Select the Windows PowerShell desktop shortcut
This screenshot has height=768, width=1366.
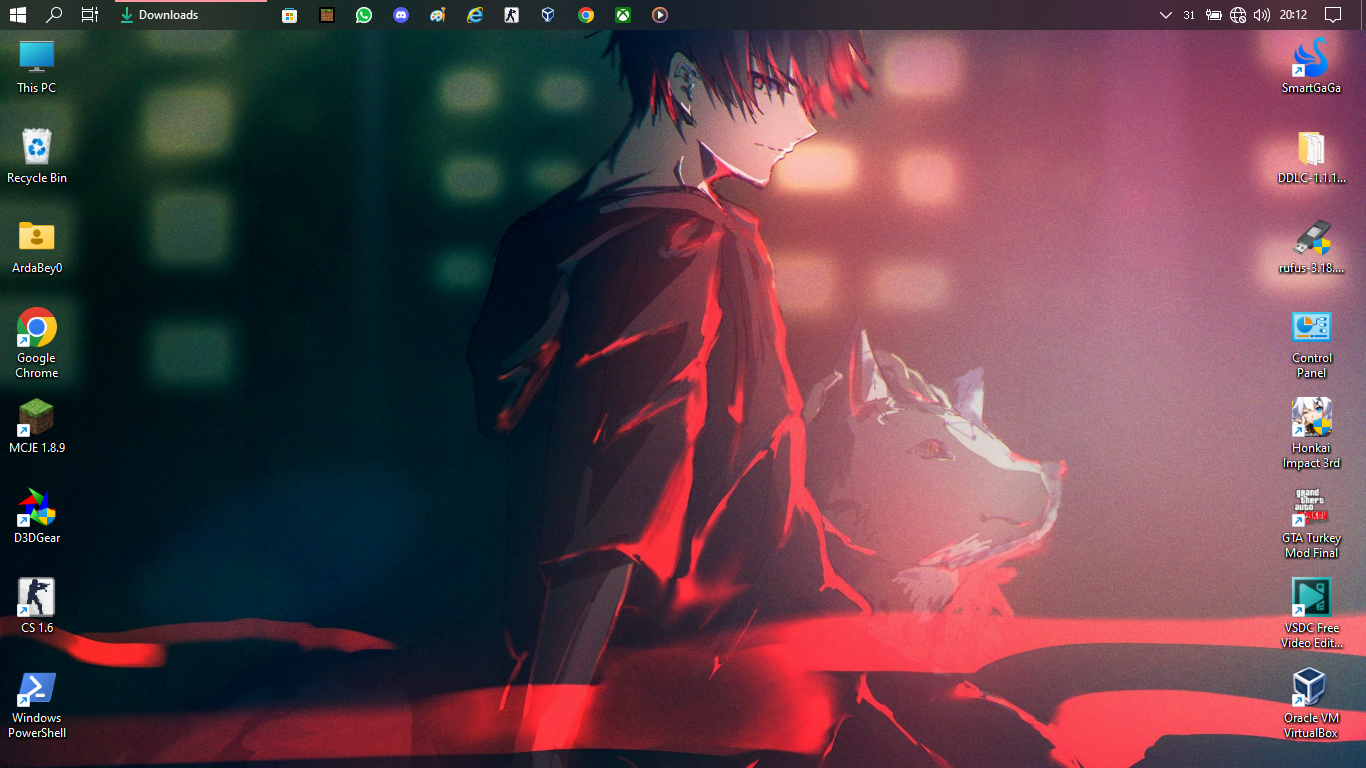37,705
